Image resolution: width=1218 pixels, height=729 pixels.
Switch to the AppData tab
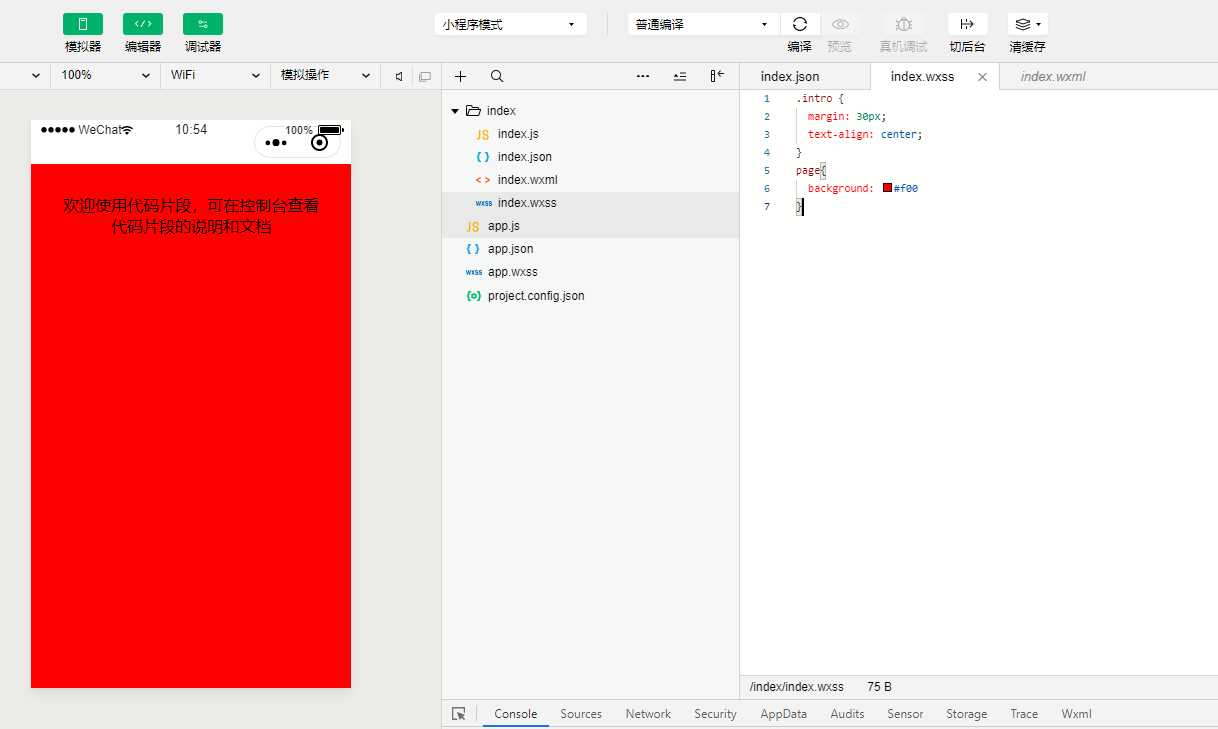pos(783,714)
